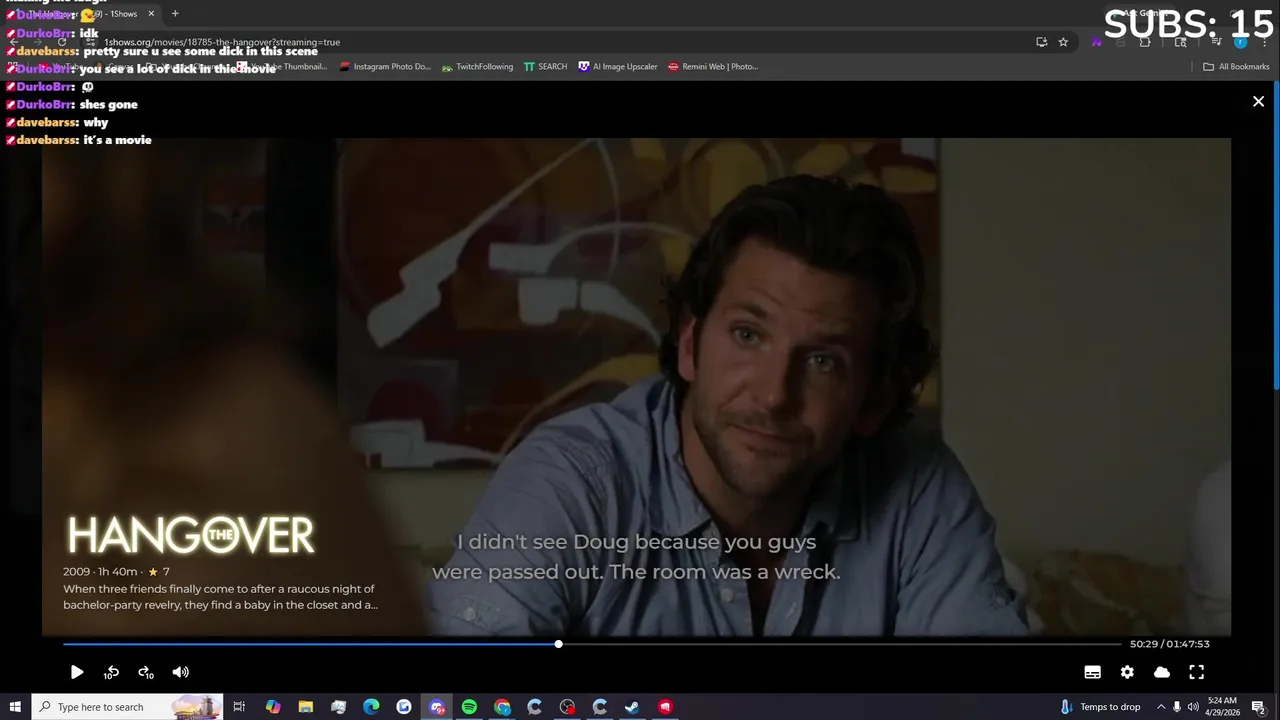Screen dimensions: 1280x720
Task: Open File Explorer from the taskbar
Action: (306, 707)
